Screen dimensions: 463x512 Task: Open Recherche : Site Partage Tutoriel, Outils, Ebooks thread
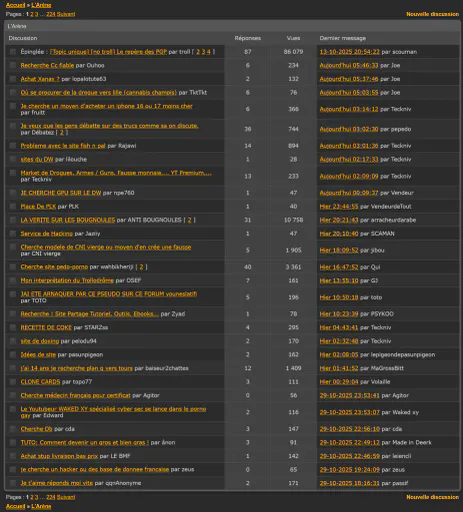[90, 314]
